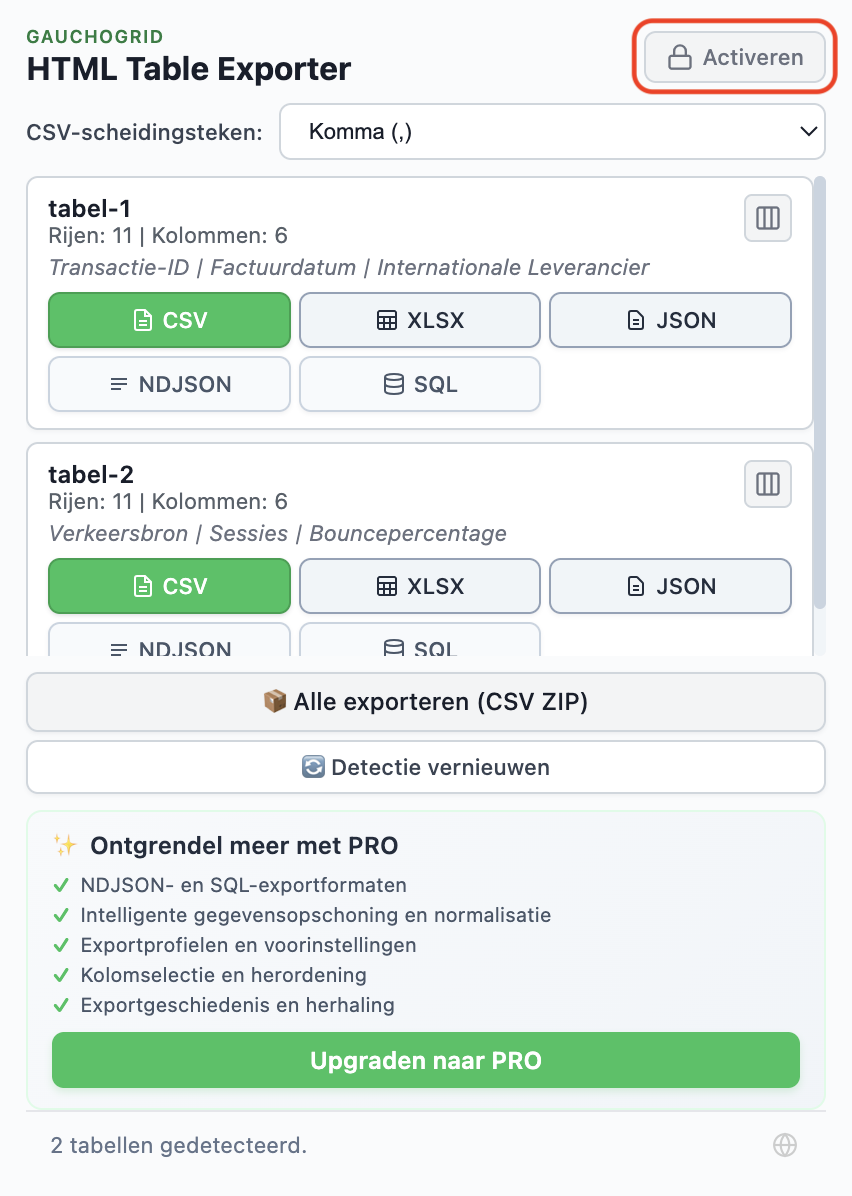Export tabel-1 as JSON
Viewport: 852px width, 1196px height.
point(670,320)
